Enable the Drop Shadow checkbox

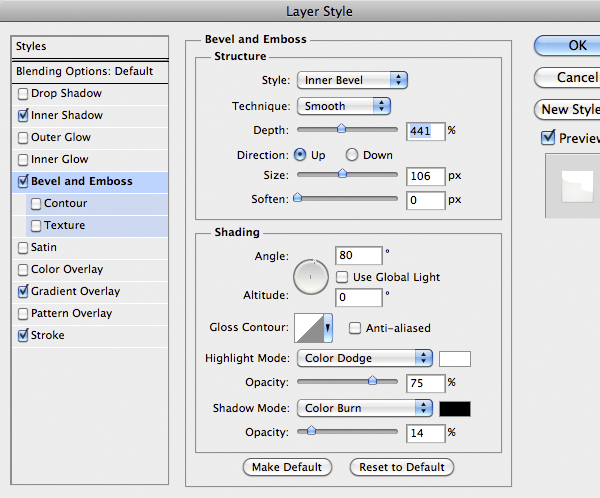23,94
